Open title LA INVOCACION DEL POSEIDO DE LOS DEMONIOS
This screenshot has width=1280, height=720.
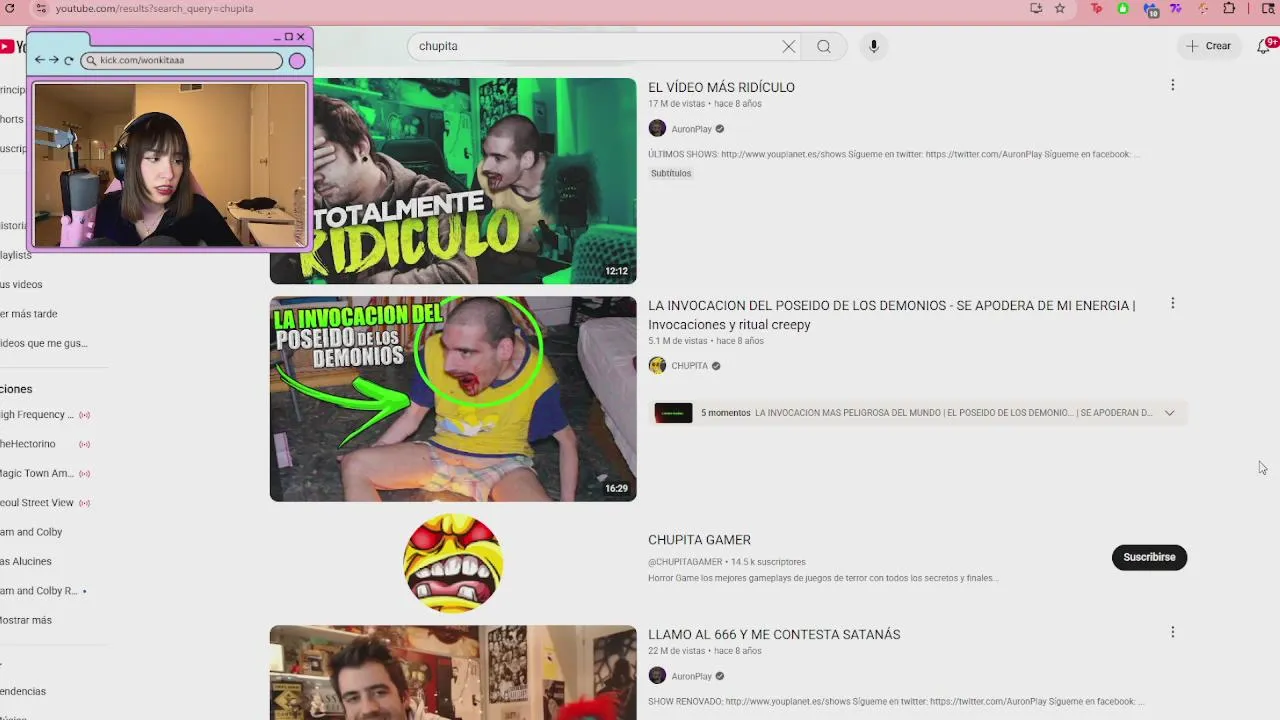click(892, 315)
